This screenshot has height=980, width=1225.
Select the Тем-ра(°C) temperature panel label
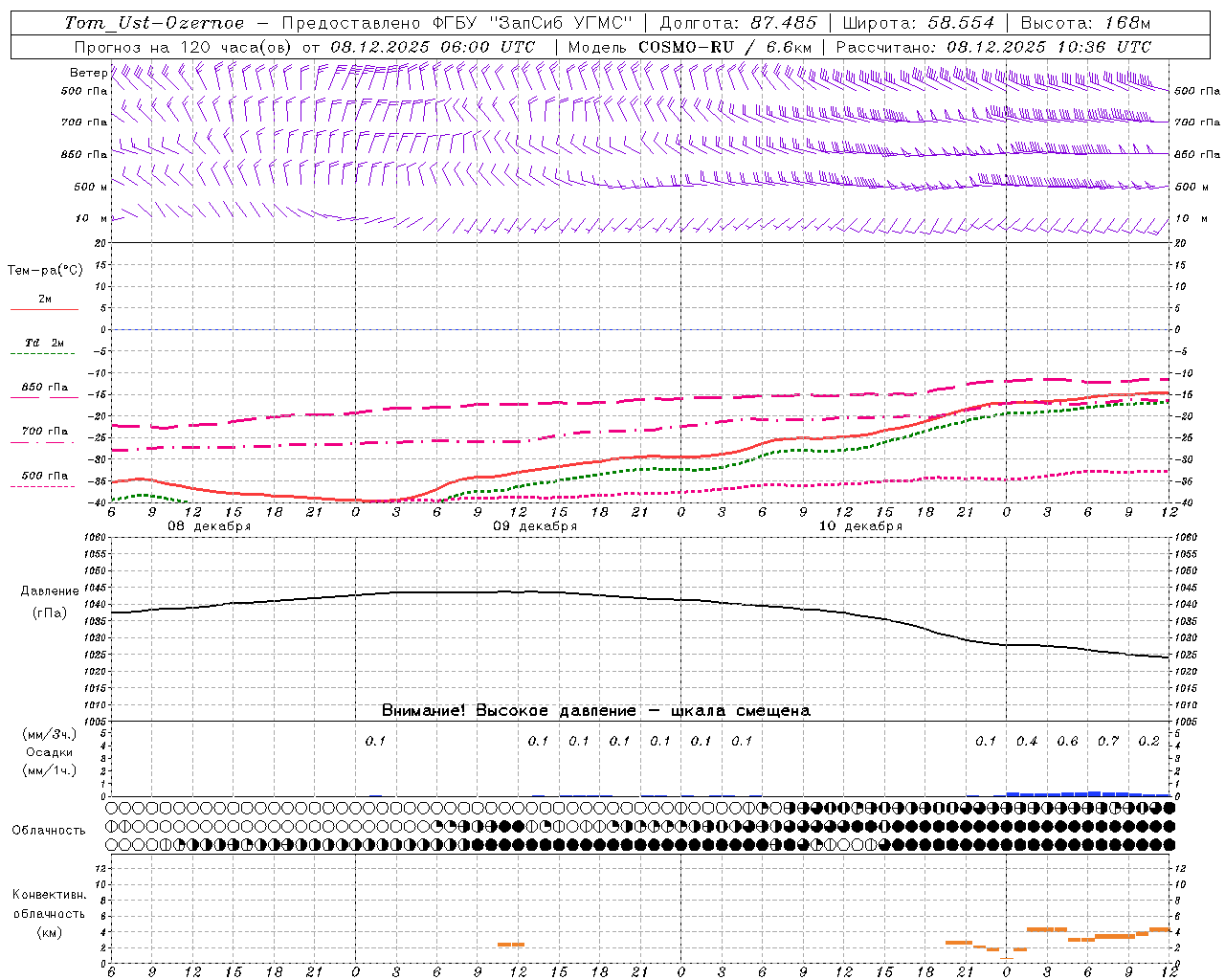[x=45, y=271]
